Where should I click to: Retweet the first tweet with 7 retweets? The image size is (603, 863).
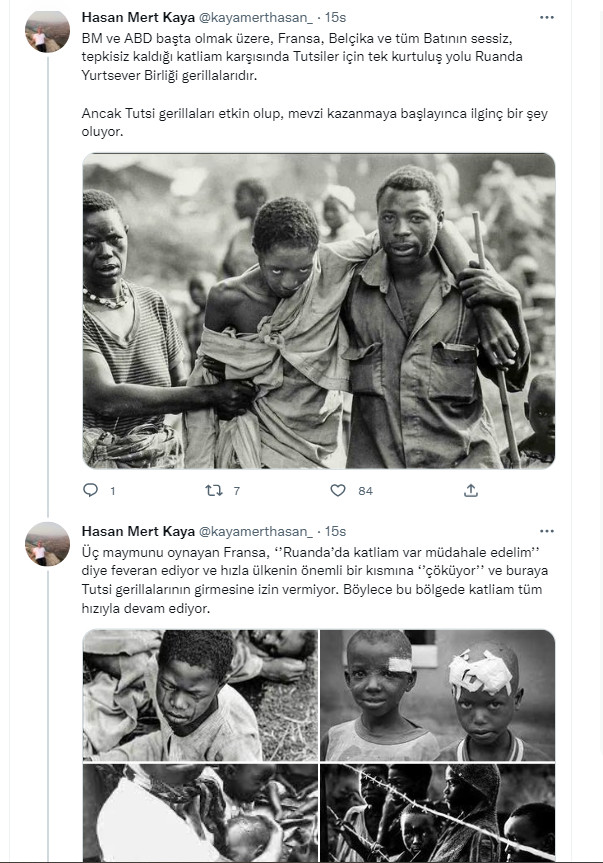pos(214,490)
